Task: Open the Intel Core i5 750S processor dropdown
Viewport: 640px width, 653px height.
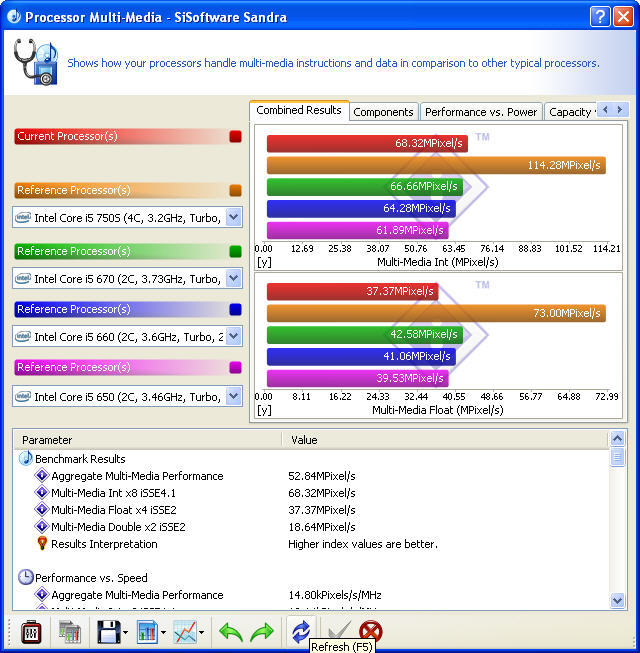Action: 127,217
